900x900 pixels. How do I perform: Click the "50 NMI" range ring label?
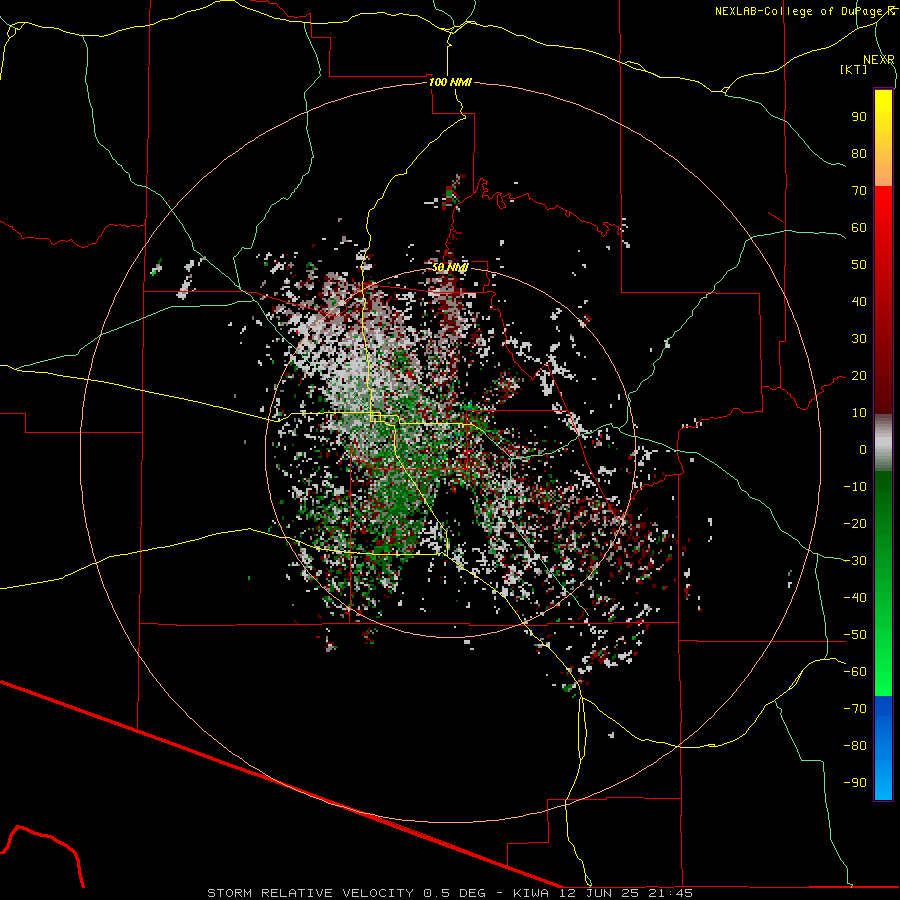tap(450, 267)
